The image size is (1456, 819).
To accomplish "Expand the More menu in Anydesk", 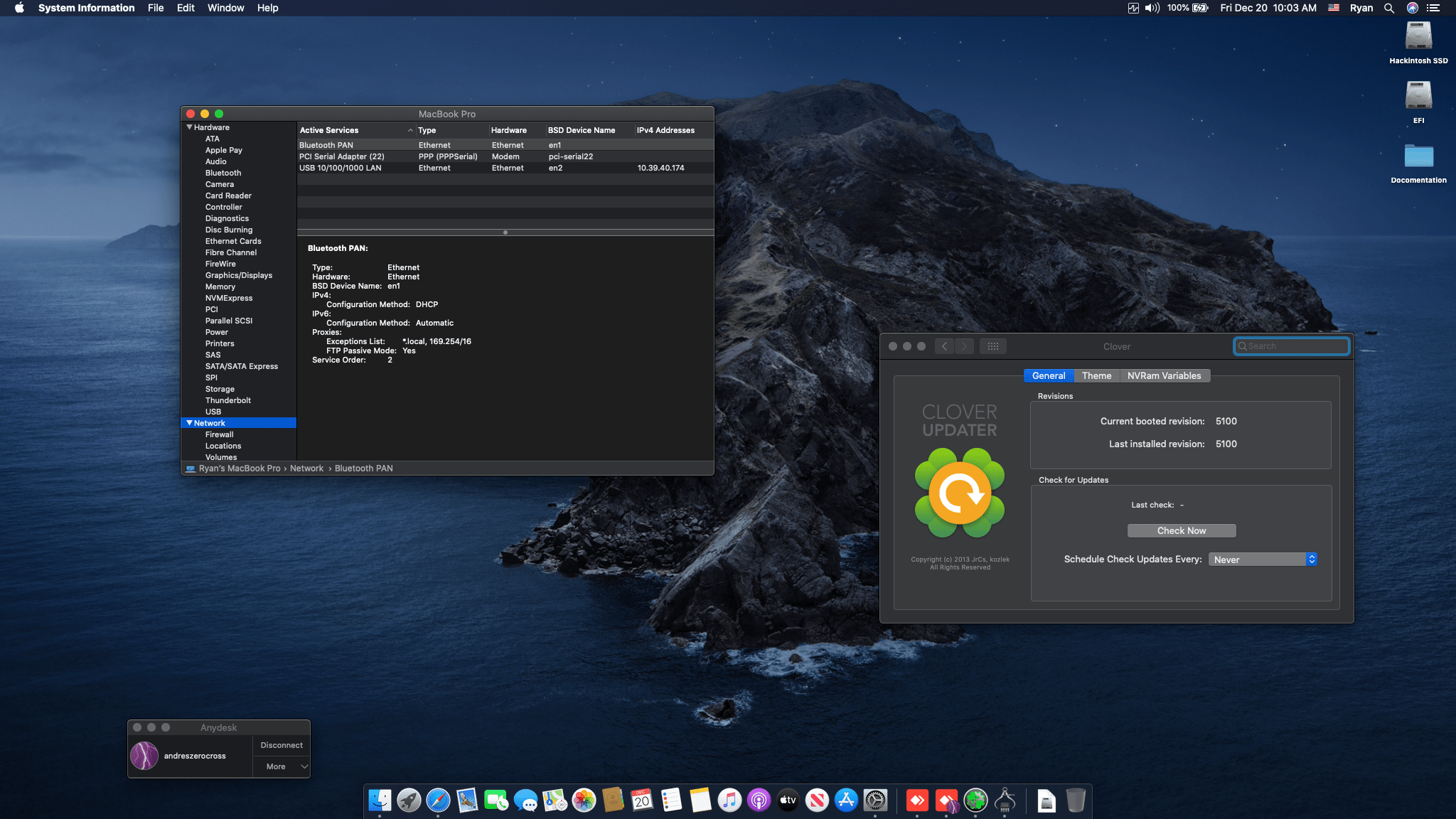I will 282,766.
